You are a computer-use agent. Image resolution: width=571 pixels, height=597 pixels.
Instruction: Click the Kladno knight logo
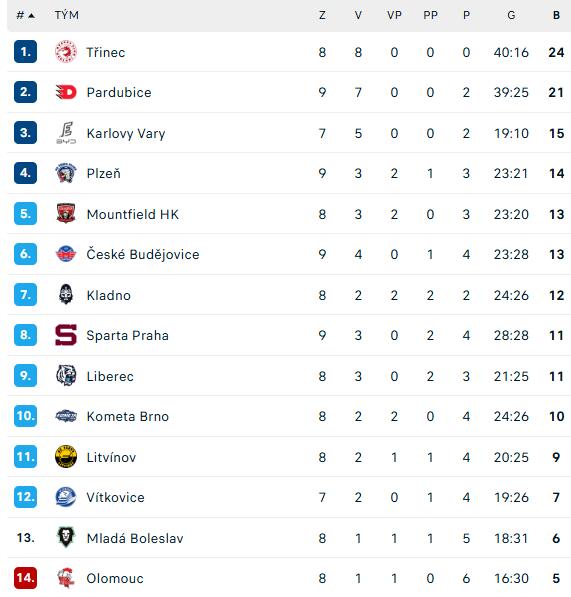(65, 294)
